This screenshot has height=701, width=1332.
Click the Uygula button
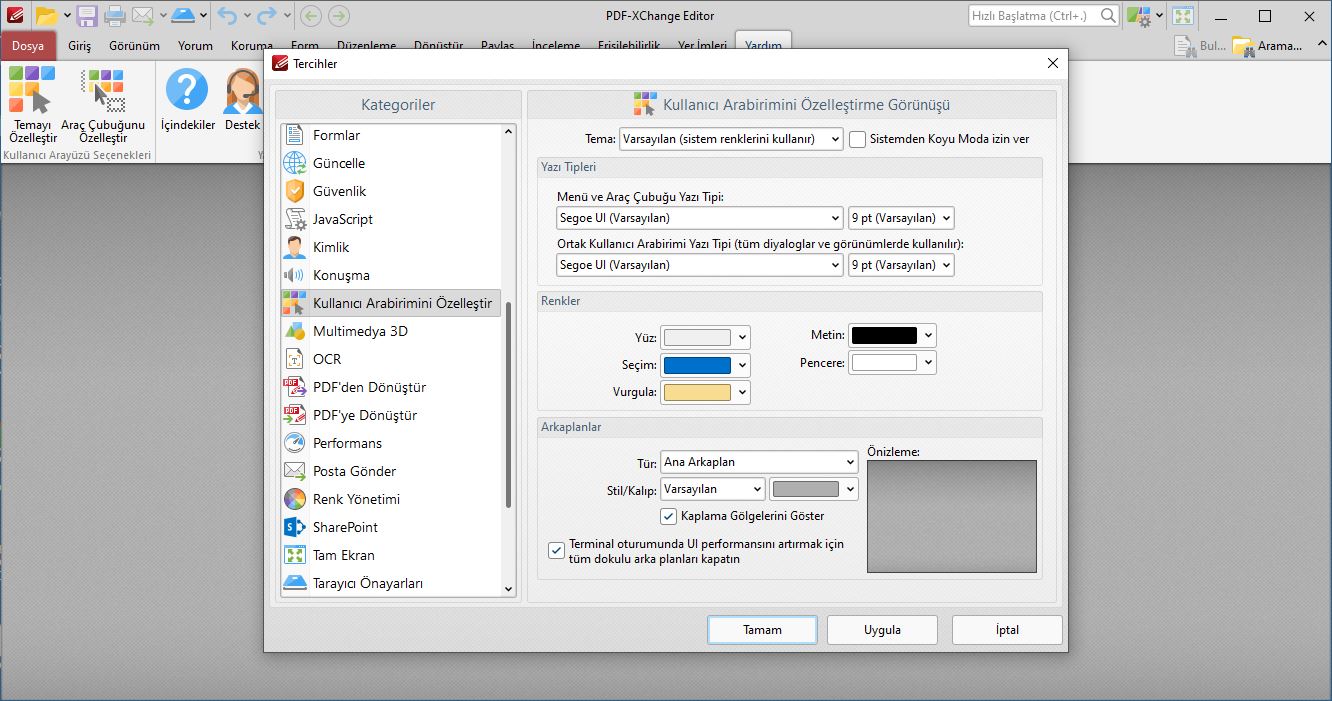pyautogui.click(x=883, y=630)
